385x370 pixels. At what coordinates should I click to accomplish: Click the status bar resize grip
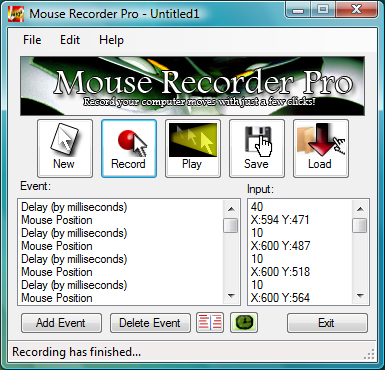coord(369,354)
